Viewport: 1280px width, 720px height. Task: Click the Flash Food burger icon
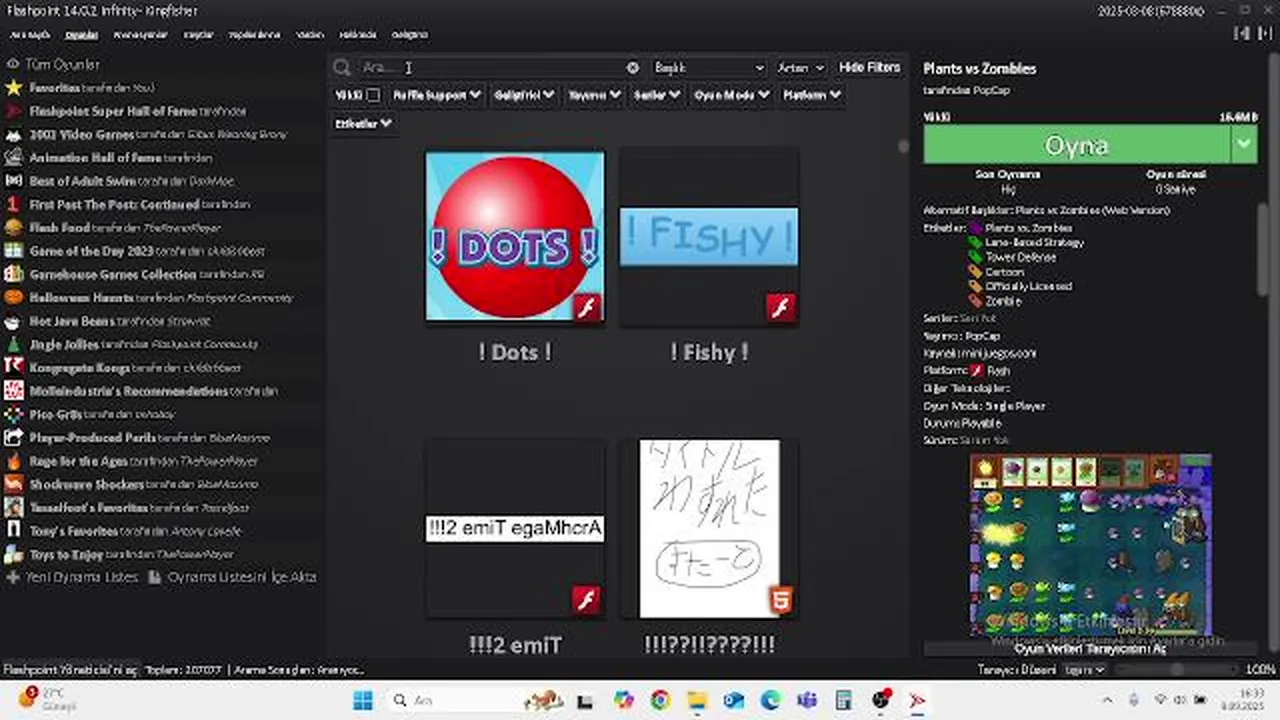point(13,228)
